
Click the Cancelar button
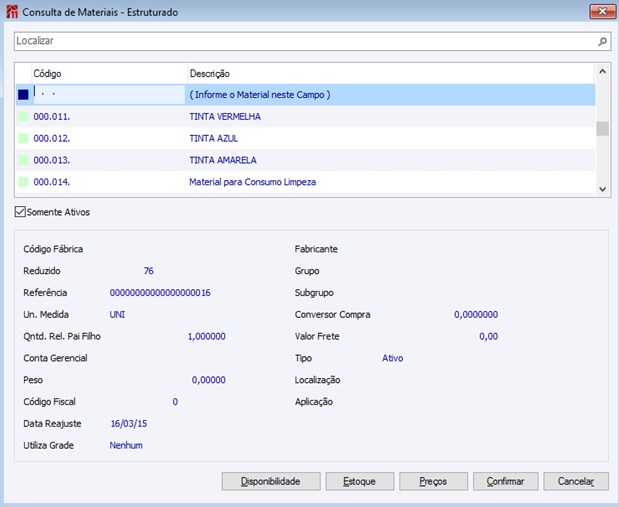pyautogui.click(x=576, y=481)
